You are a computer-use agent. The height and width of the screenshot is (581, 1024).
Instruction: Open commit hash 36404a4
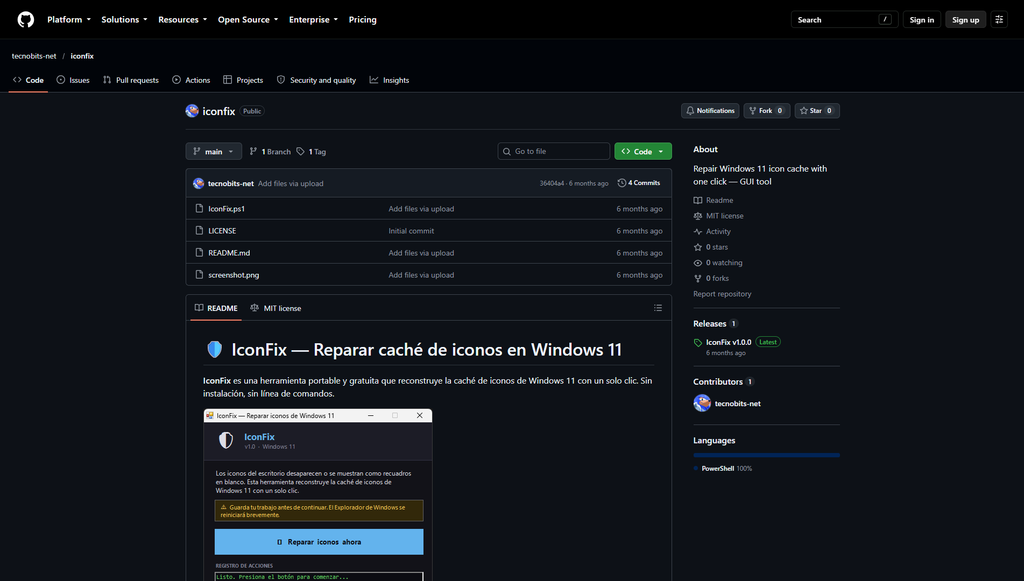click(x=552, y=183)
